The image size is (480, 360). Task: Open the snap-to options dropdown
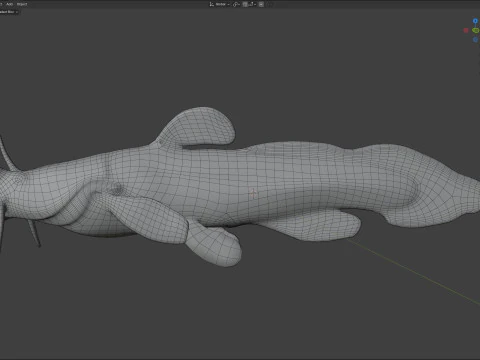pyautogui.click(x=253, y=4)
